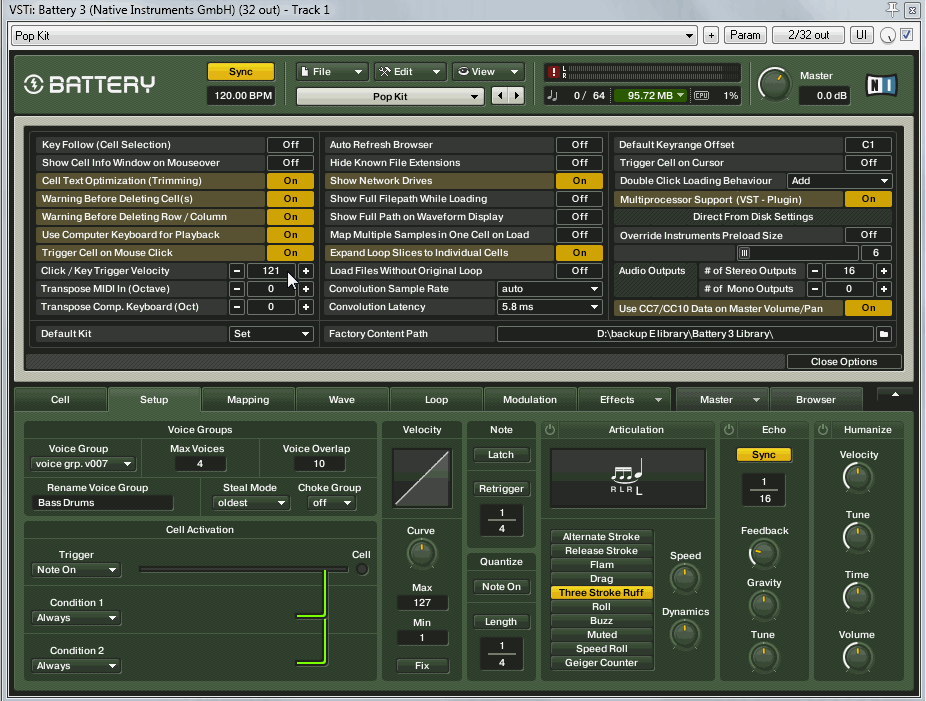Open Steal Mode dropdown
Viewport: 926px width, 701px height.
tap(251, 503)
